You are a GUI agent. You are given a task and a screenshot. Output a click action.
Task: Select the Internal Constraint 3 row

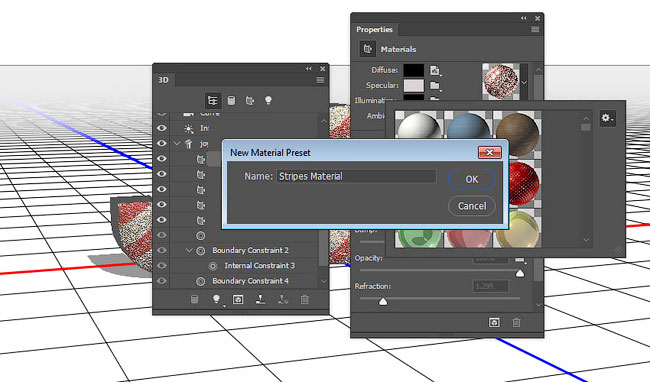click(245, 266)
